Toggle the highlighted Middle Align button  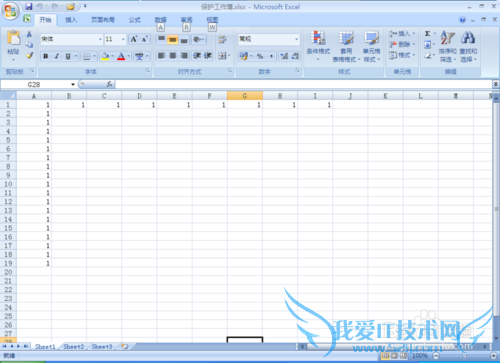pos(172,40)
